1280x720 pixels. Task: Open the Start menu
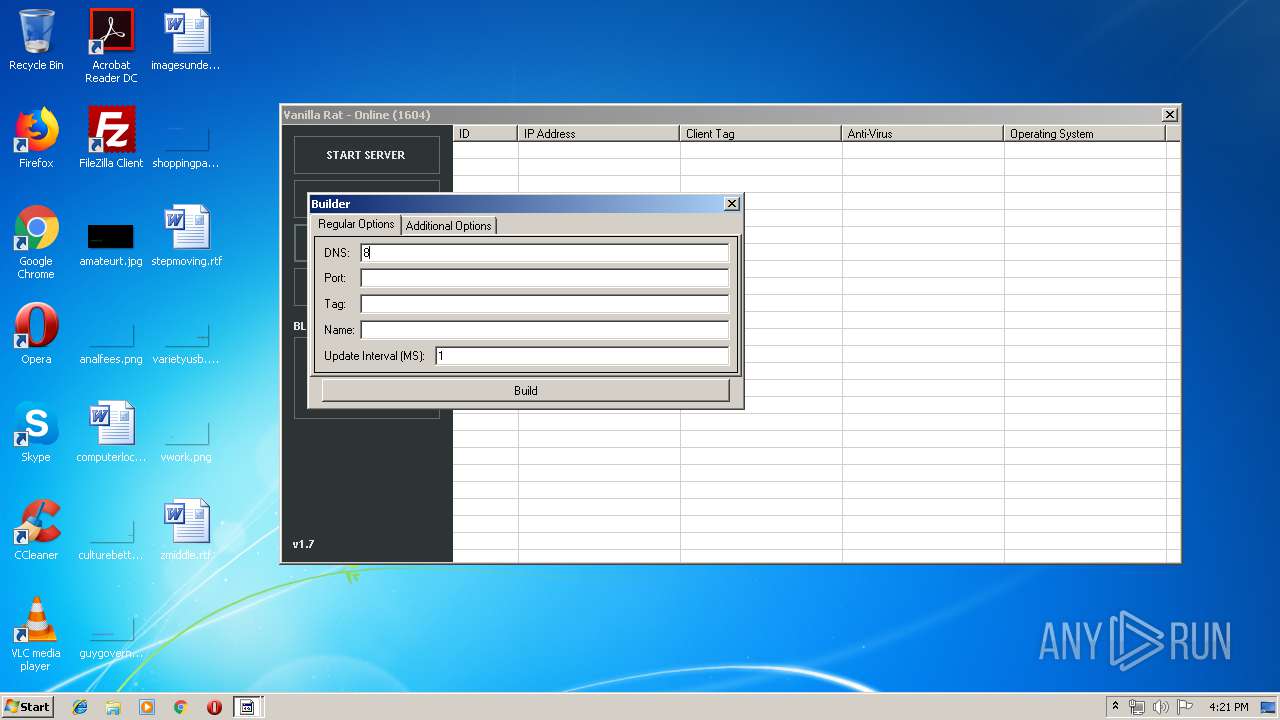[x=27, y=707]
